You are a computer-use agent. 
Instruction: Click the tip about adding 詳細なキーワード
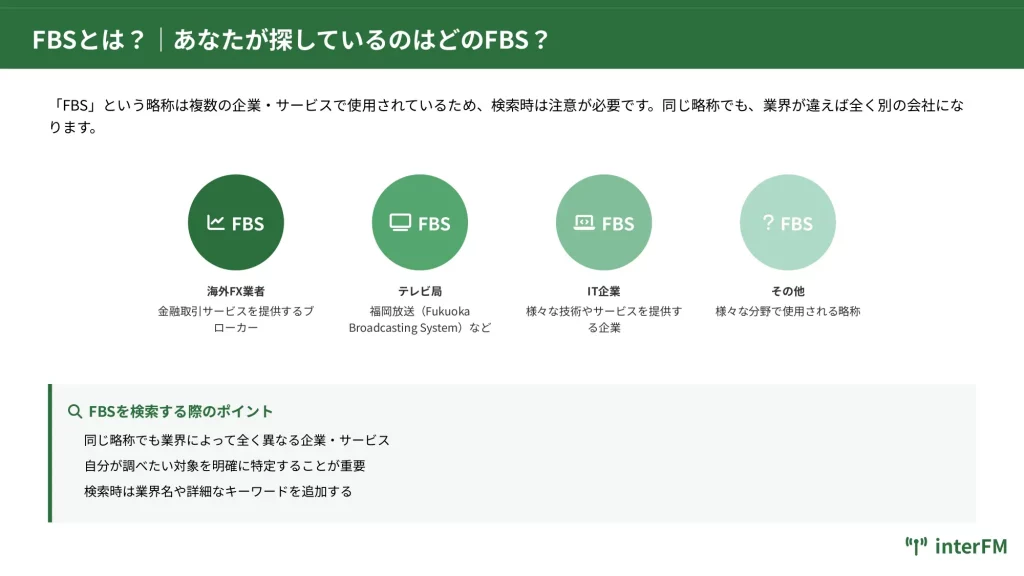pyautogui.click(x=218, y=492)
